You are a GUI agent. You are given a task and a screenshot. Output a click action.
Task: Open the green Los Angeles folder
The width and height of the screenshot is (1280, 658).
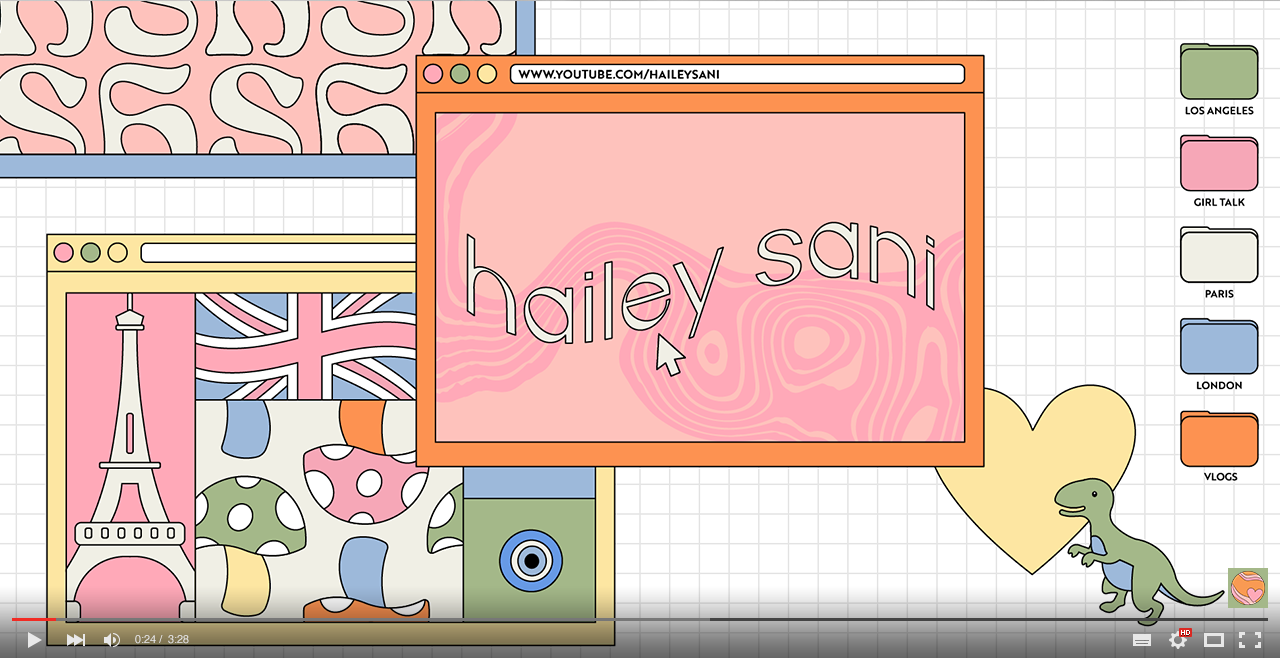1219,72
